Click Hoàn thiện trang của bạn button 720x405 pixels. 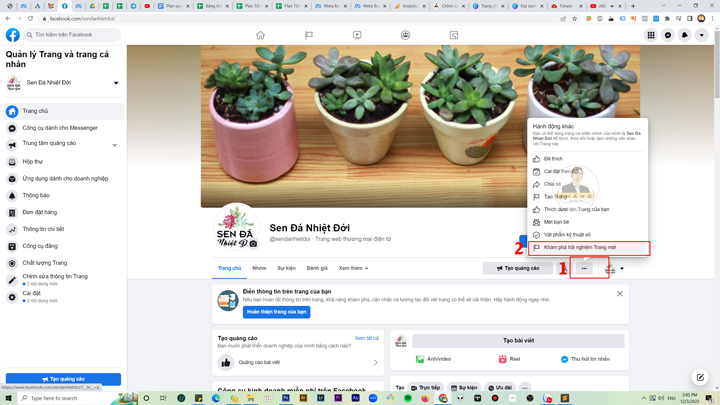coord(276,312)
